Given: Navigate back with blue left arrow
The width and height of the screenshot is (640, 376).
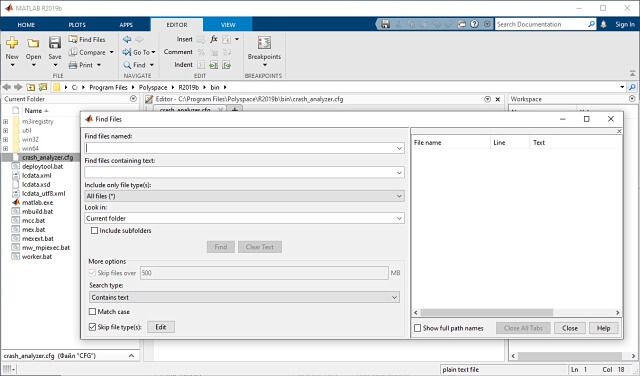Looking at the screenshot, I should click(127, 39).
